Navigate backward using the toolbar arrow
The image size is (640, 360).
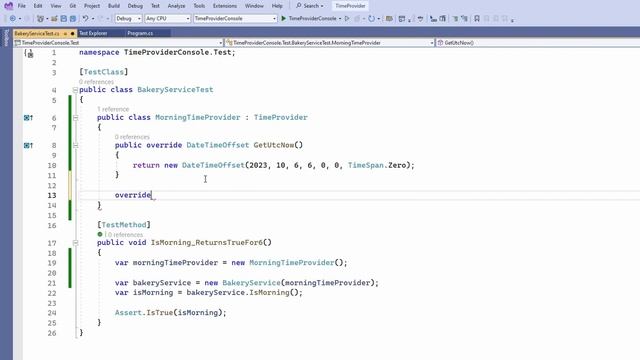point(13,18)
